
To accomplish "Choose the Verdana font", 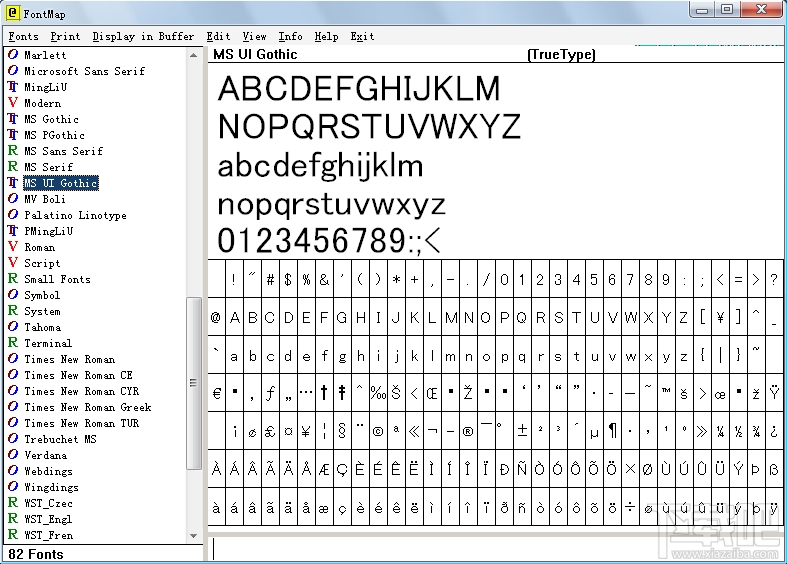I will click(45, 455).
